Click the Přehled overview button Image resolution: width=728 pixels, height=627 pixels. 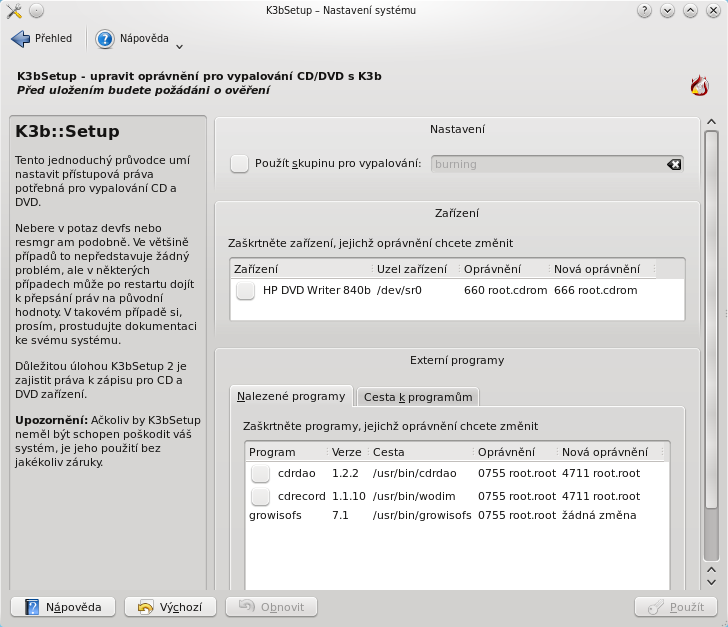(x=42, y=39)
